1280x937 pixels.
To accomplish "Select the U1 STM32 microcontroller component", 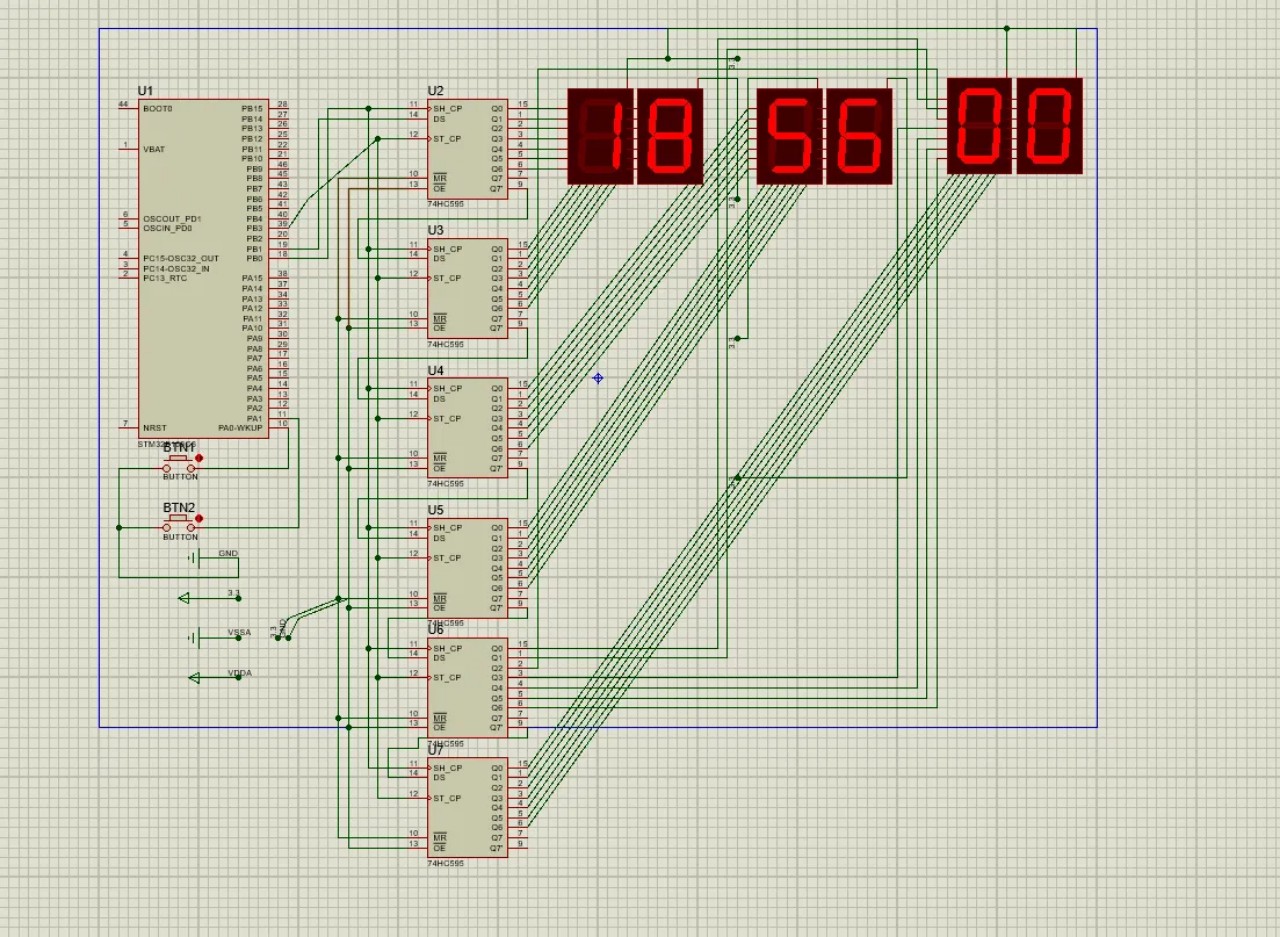I will (x=204, y=268).
